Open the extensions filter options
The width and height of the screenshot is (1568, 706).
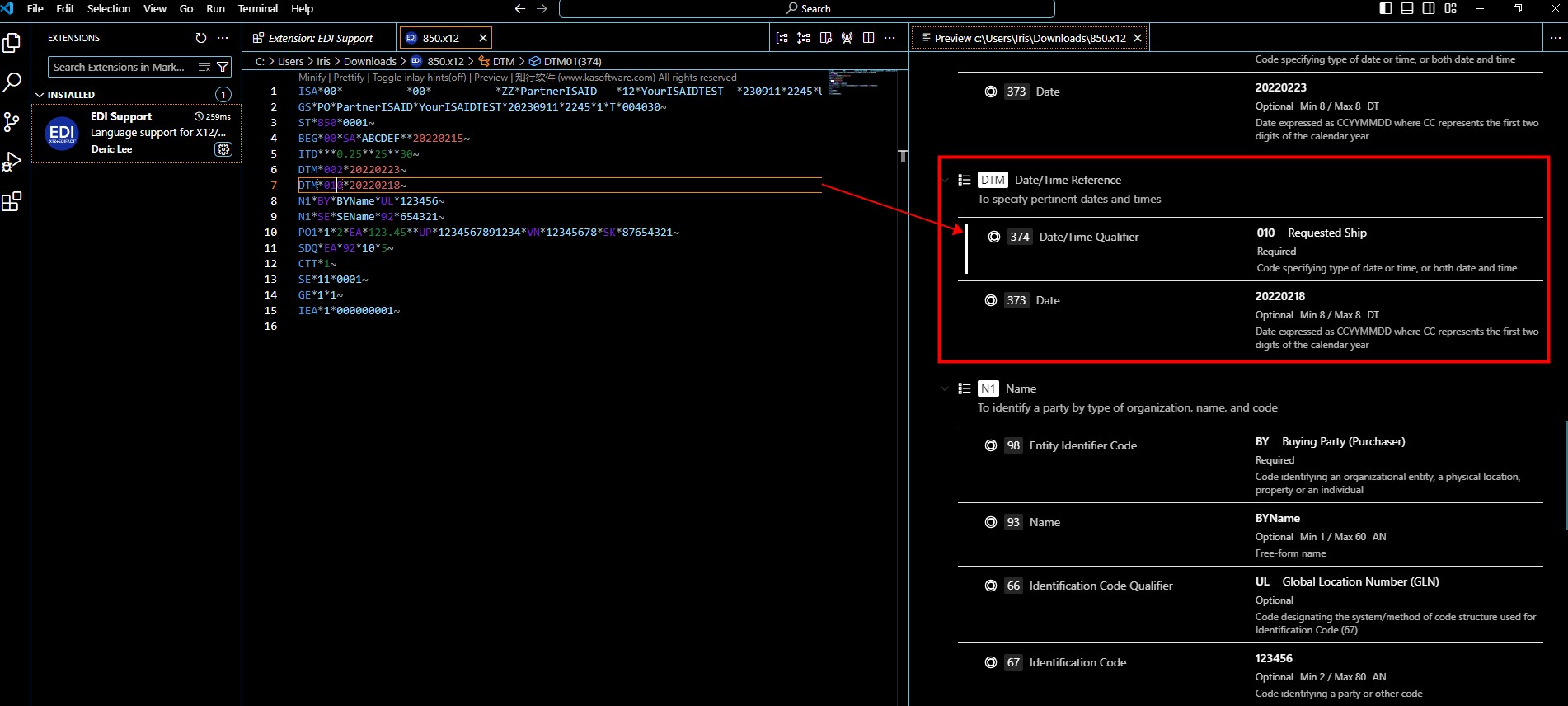click(x=223, y=67)
